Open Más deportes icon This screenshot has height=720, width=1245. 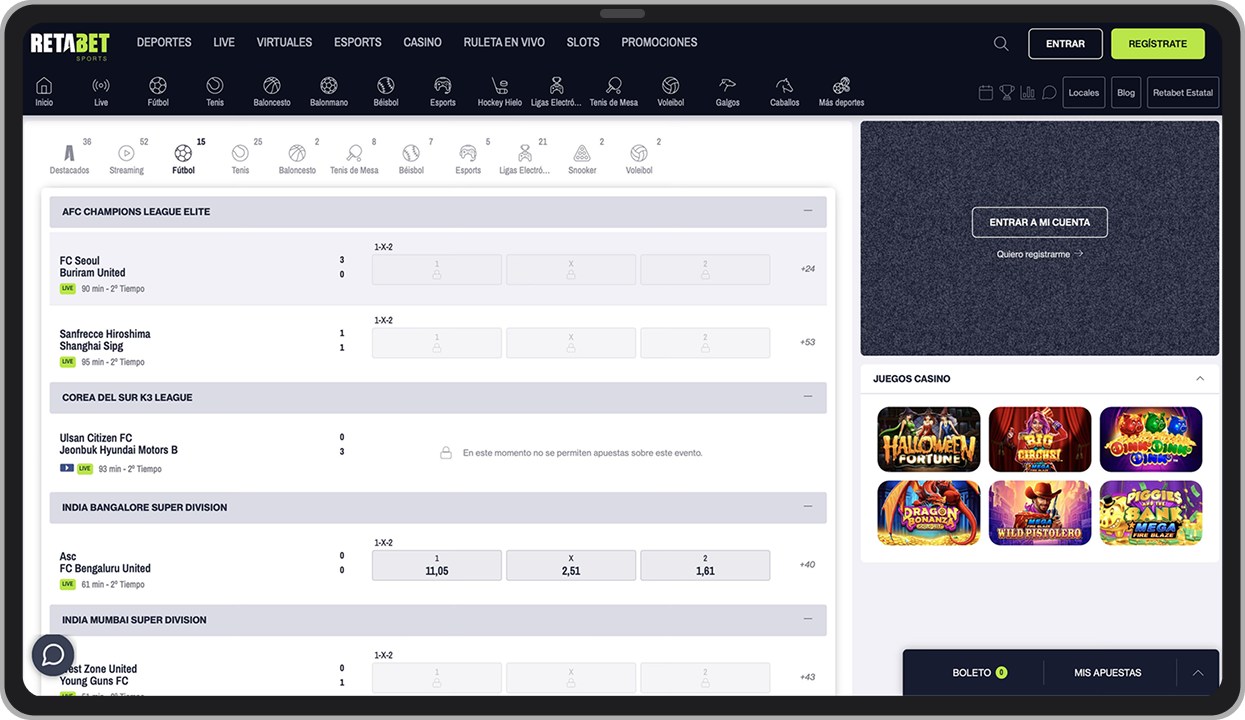pyautogui.click(x=842, y=92)
